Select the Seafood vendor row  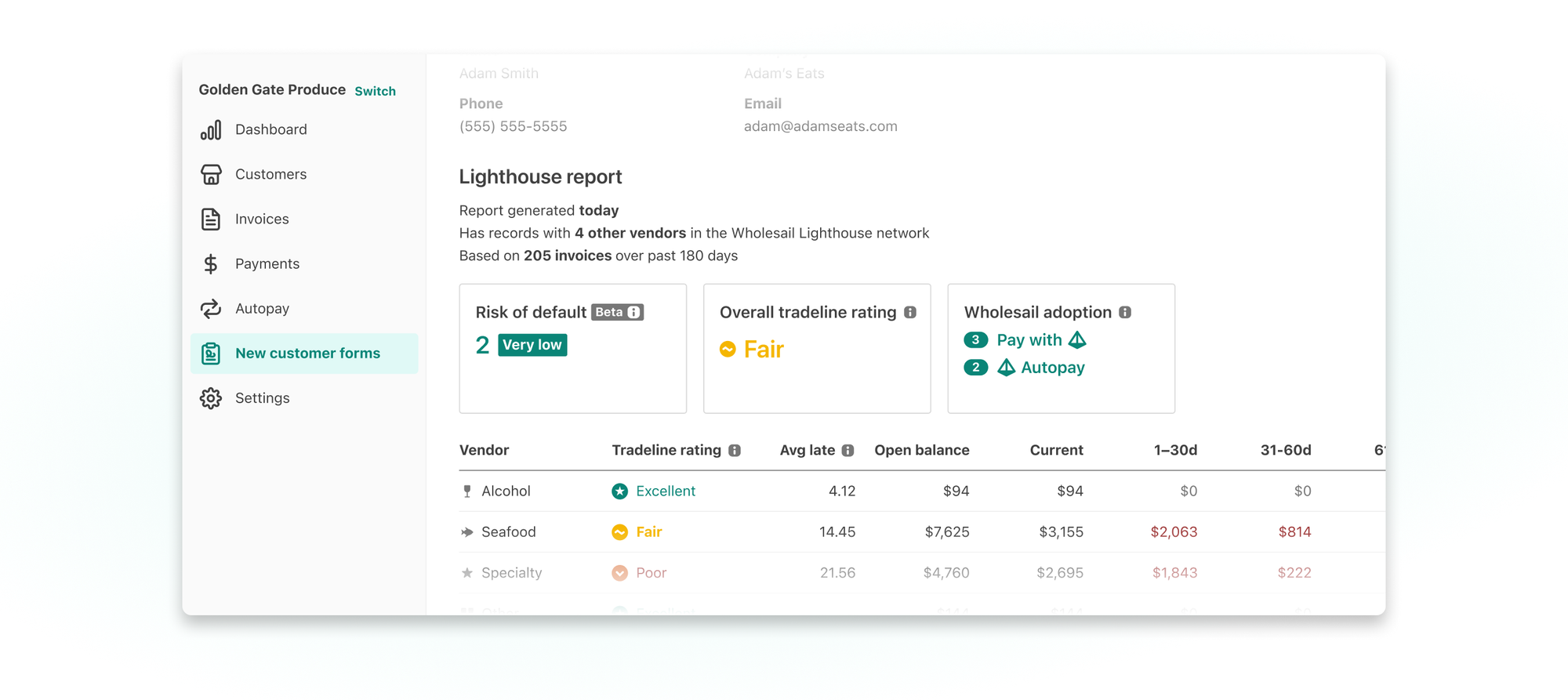(x=508, y=532)
